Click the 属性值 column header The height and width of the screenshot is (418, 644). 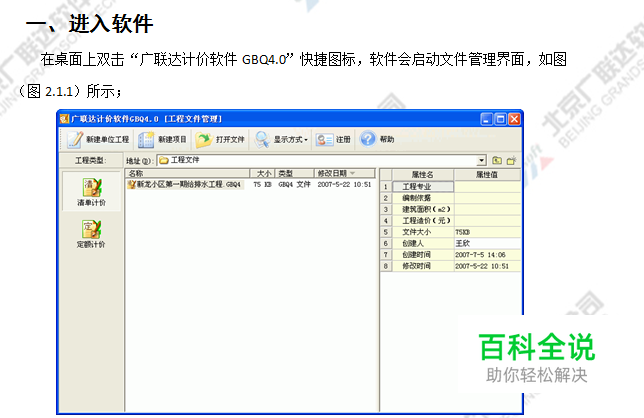[x=487, y=175]
